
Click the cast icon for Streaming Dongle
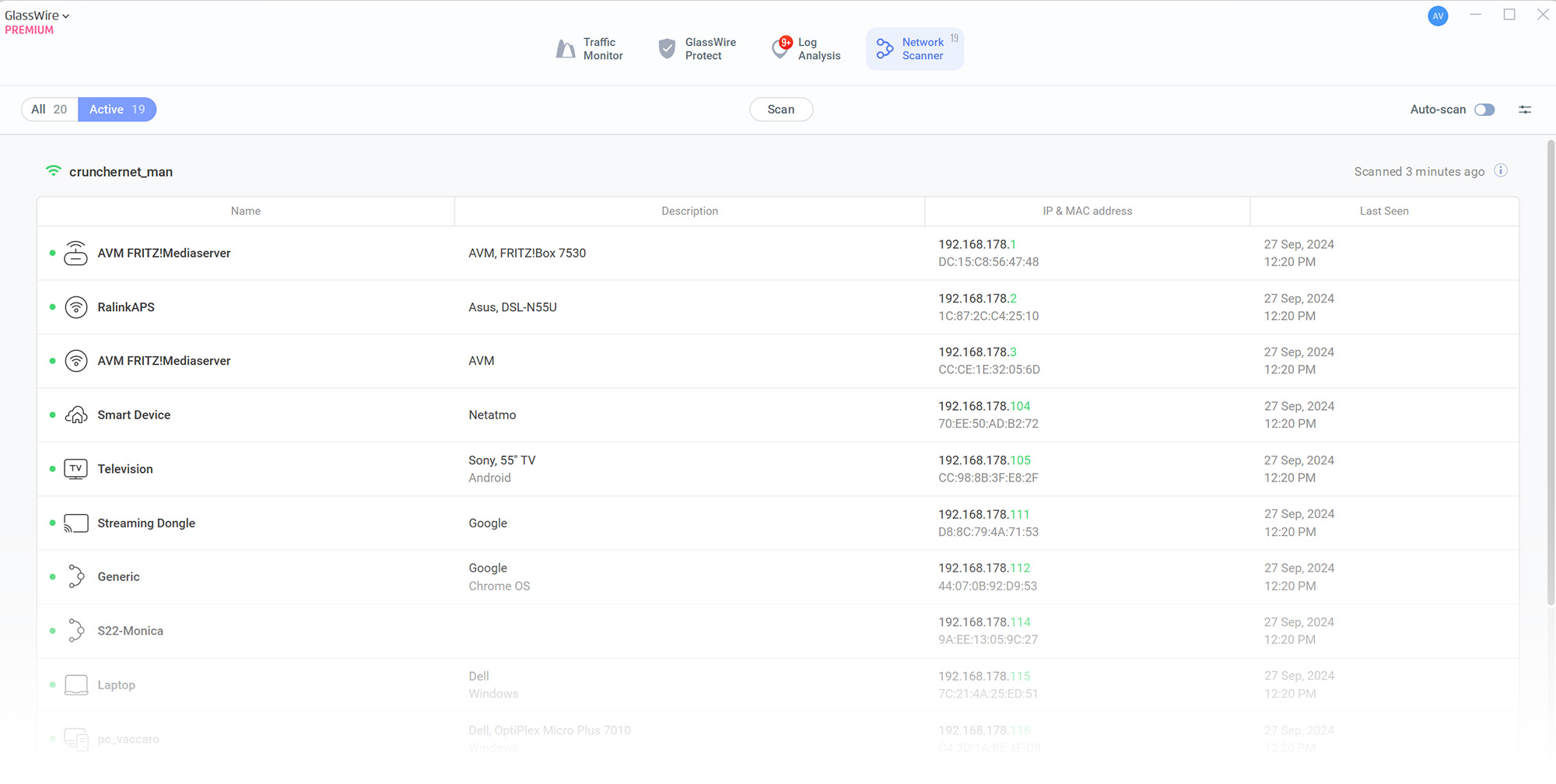(x=75, y=523)
